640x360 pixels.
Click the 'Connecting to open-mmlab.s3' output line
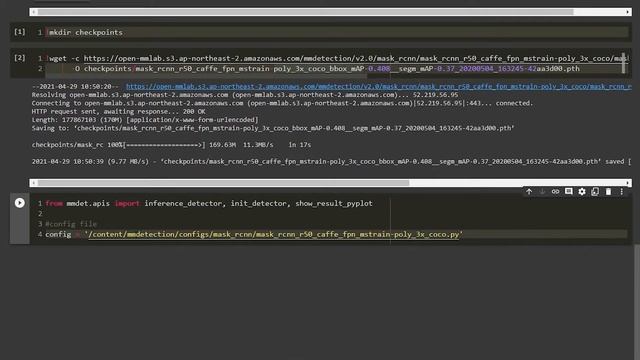(x=282, y=103)
